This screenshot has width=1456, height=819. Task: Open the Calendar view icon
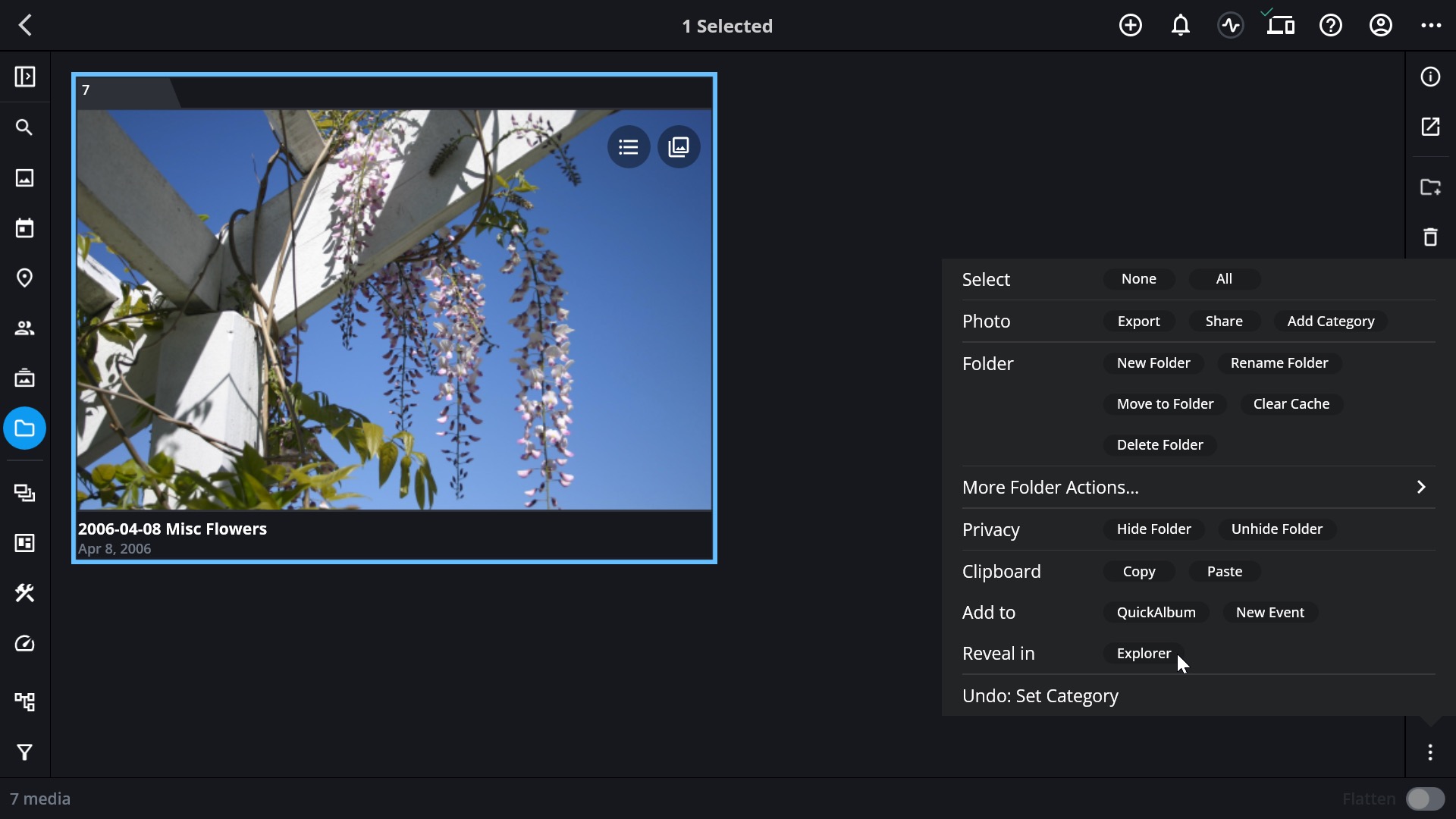25,227
